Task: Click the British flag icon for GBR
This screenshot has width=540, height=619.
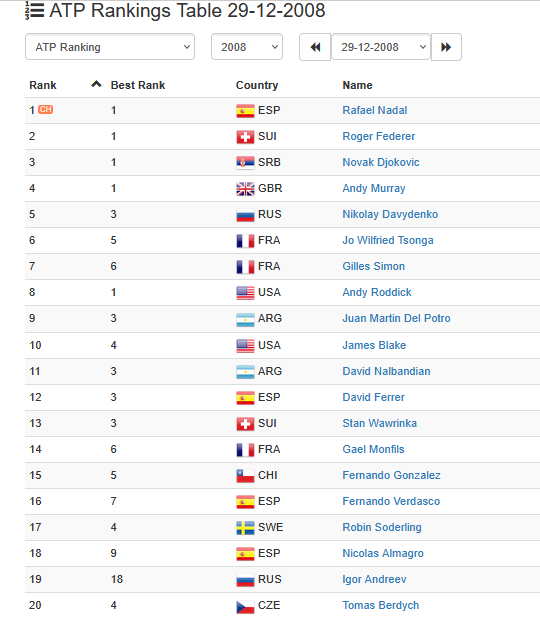Action: pyautogui.click(x=245, y=189)
